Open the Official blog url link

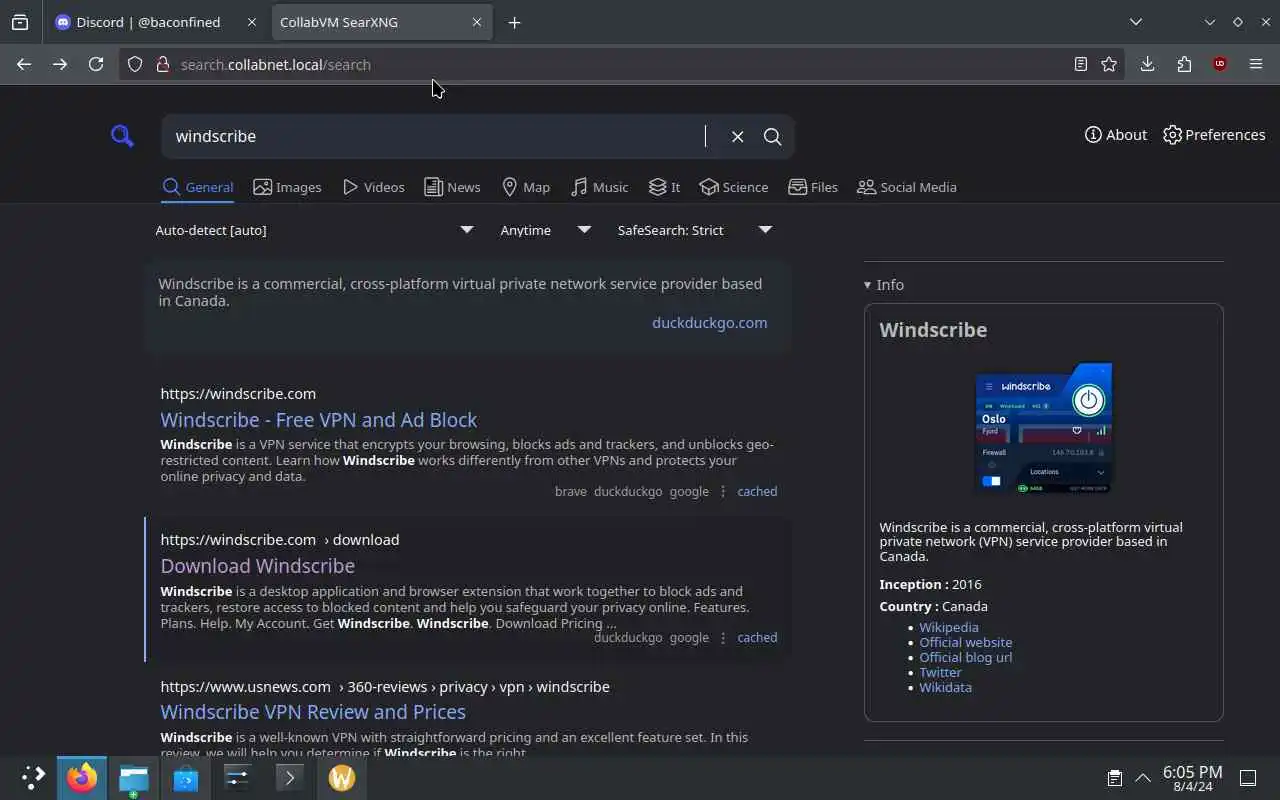coord(966,658)
